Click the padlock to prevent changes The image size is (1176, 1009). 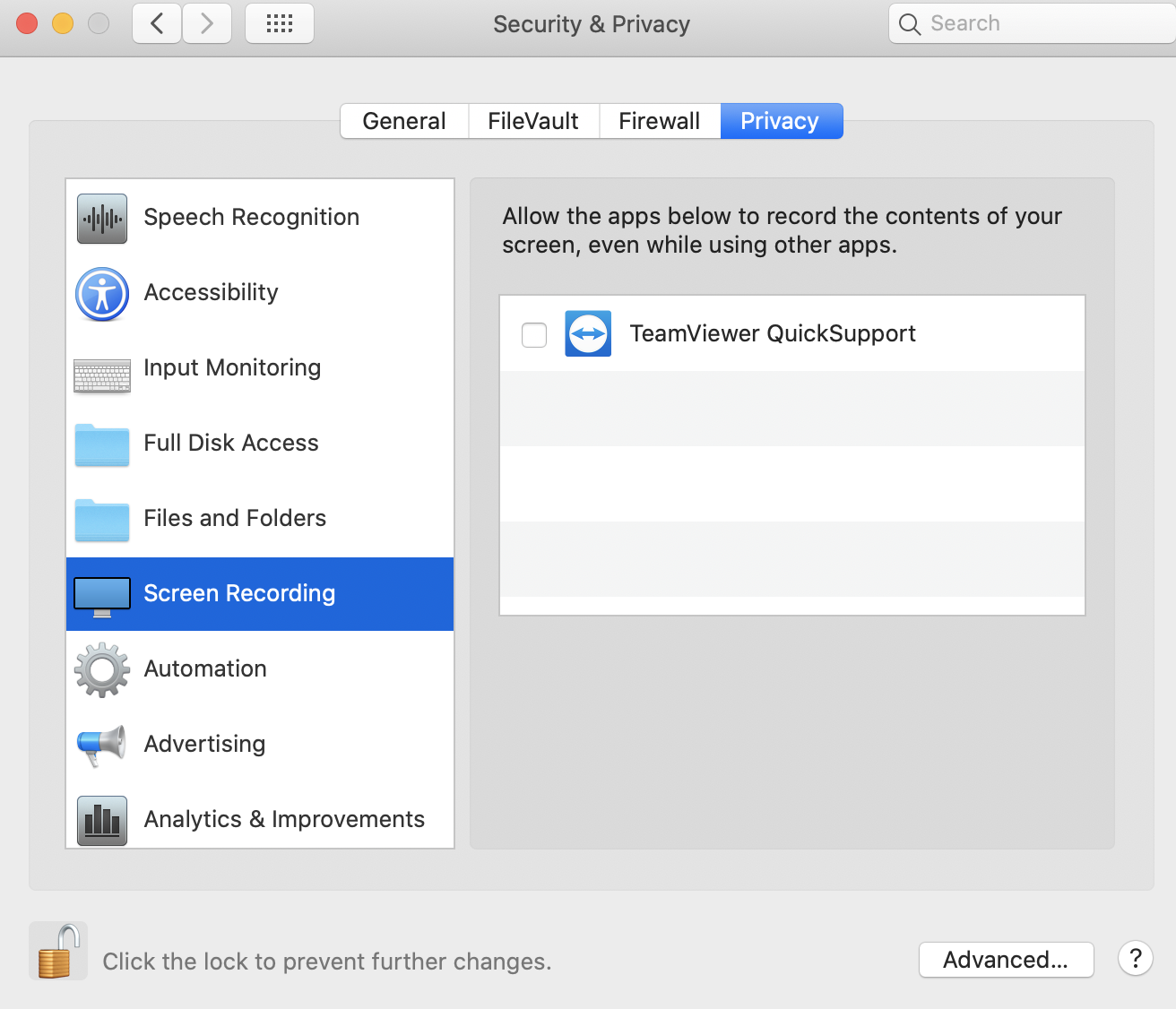pos(58,951)
